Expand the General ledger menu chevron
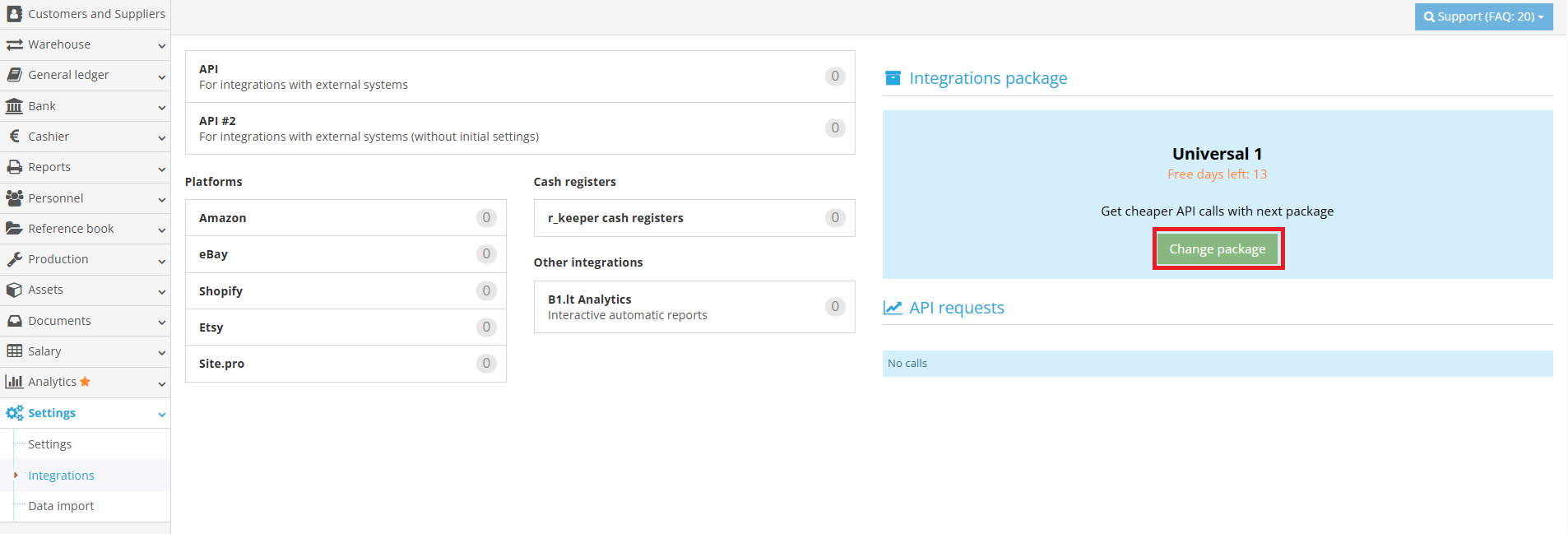 161,77
